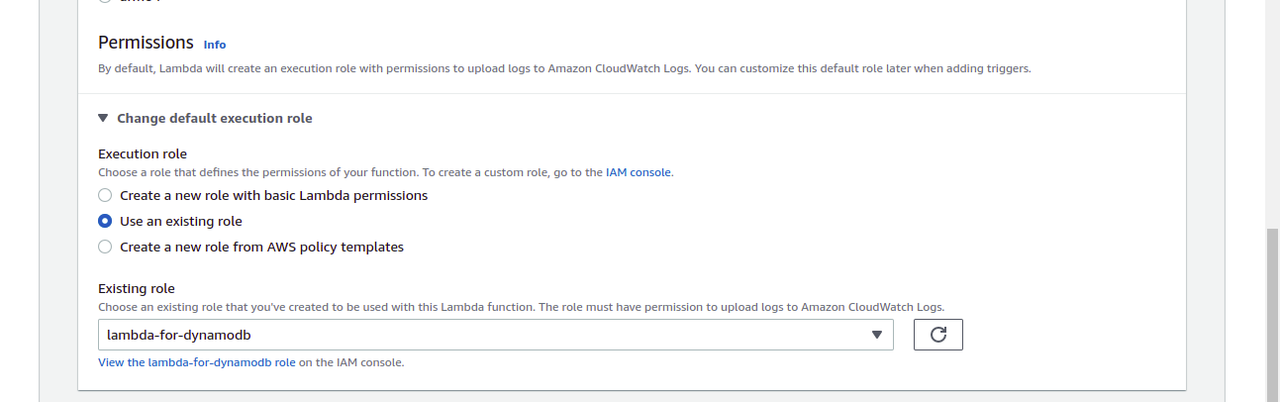Viewport: 1280px width, 402px height.
Task: Click the 'Existing role' field label
Action: tap(136, 289)
